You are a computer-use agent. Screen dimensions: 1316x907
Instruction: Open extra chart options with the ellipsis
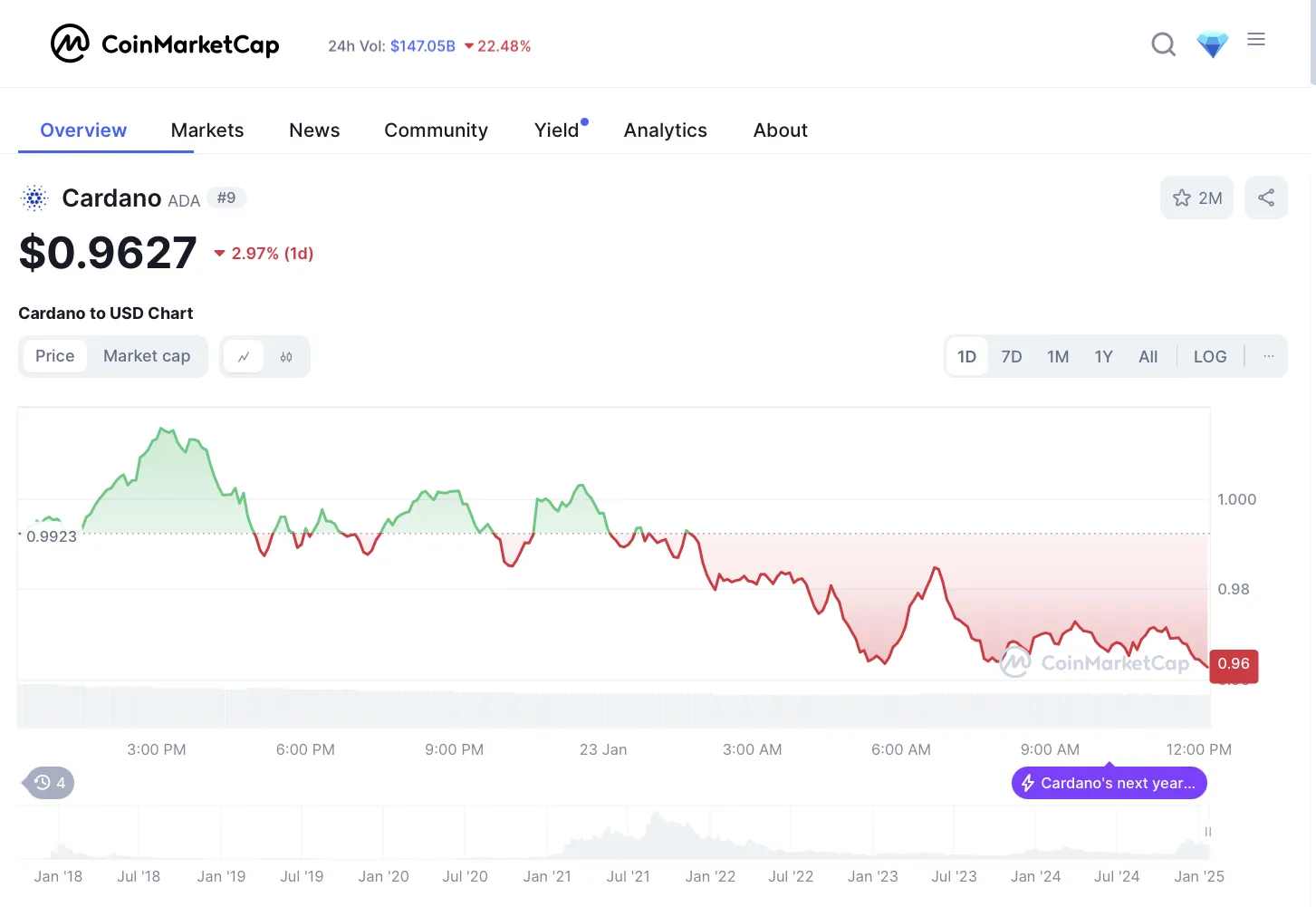pyautogui.click(x=1268, y=356)
